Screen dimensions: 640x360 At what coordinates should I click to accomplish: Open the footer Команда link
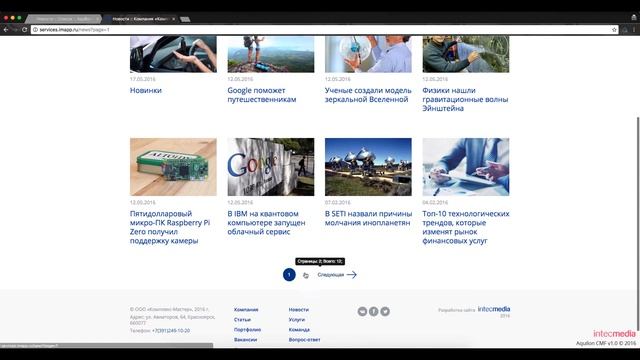(x=299, y=329)
